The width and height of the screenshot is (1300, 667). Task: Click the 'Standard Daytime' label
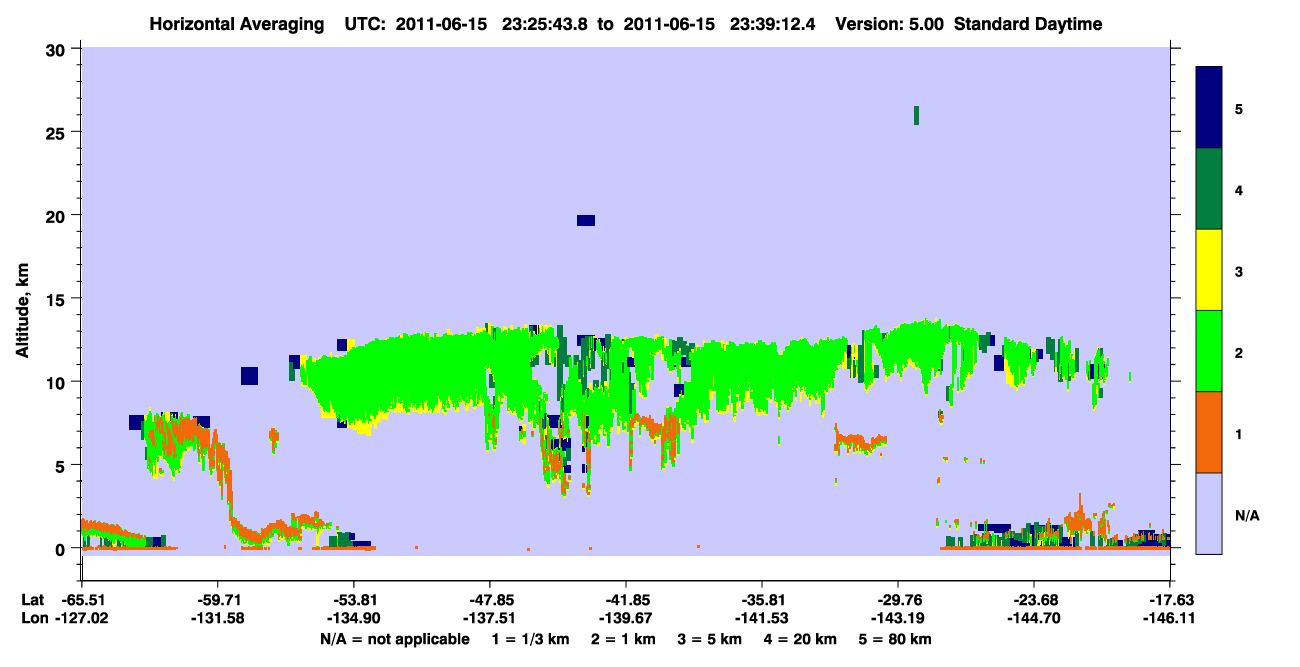tap(1028, 24)
